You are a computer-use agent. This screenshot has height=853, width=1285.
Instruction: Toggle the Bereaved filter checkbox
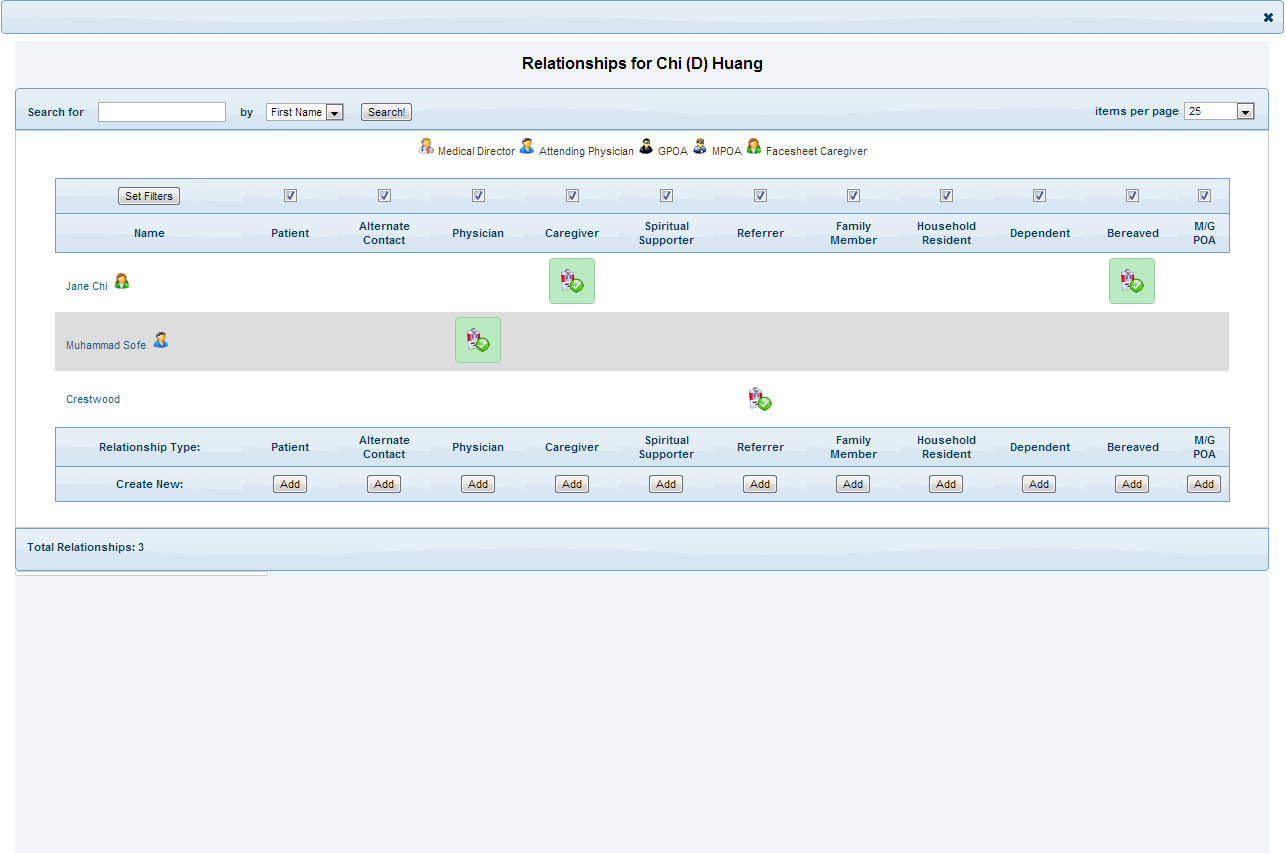click(x=1132, y=196)
